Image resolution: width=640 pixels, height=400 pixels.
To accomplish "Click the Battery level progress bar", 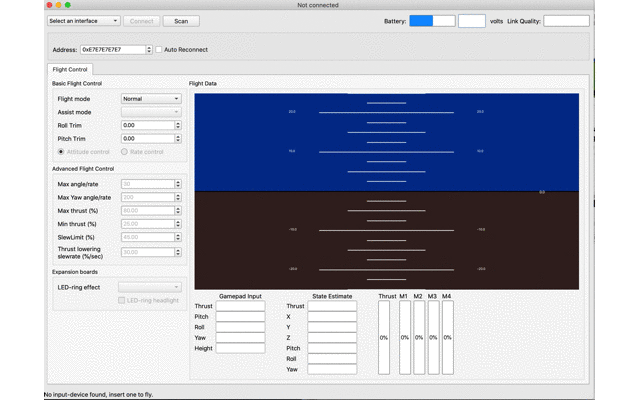I will pyautogui.click(x=432, y=21).
